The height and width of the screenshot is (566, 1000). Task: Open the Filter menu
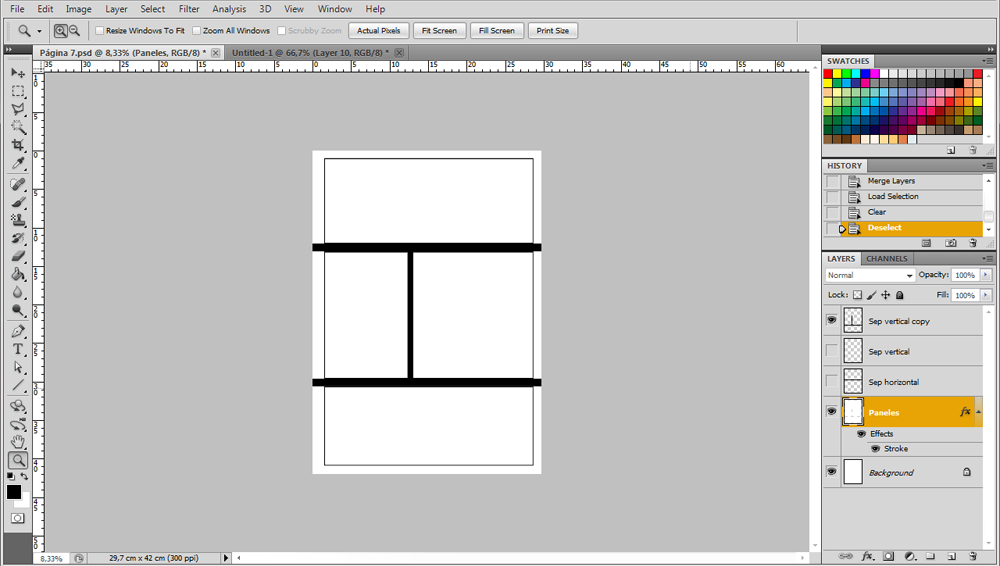[x=189, y=9]
